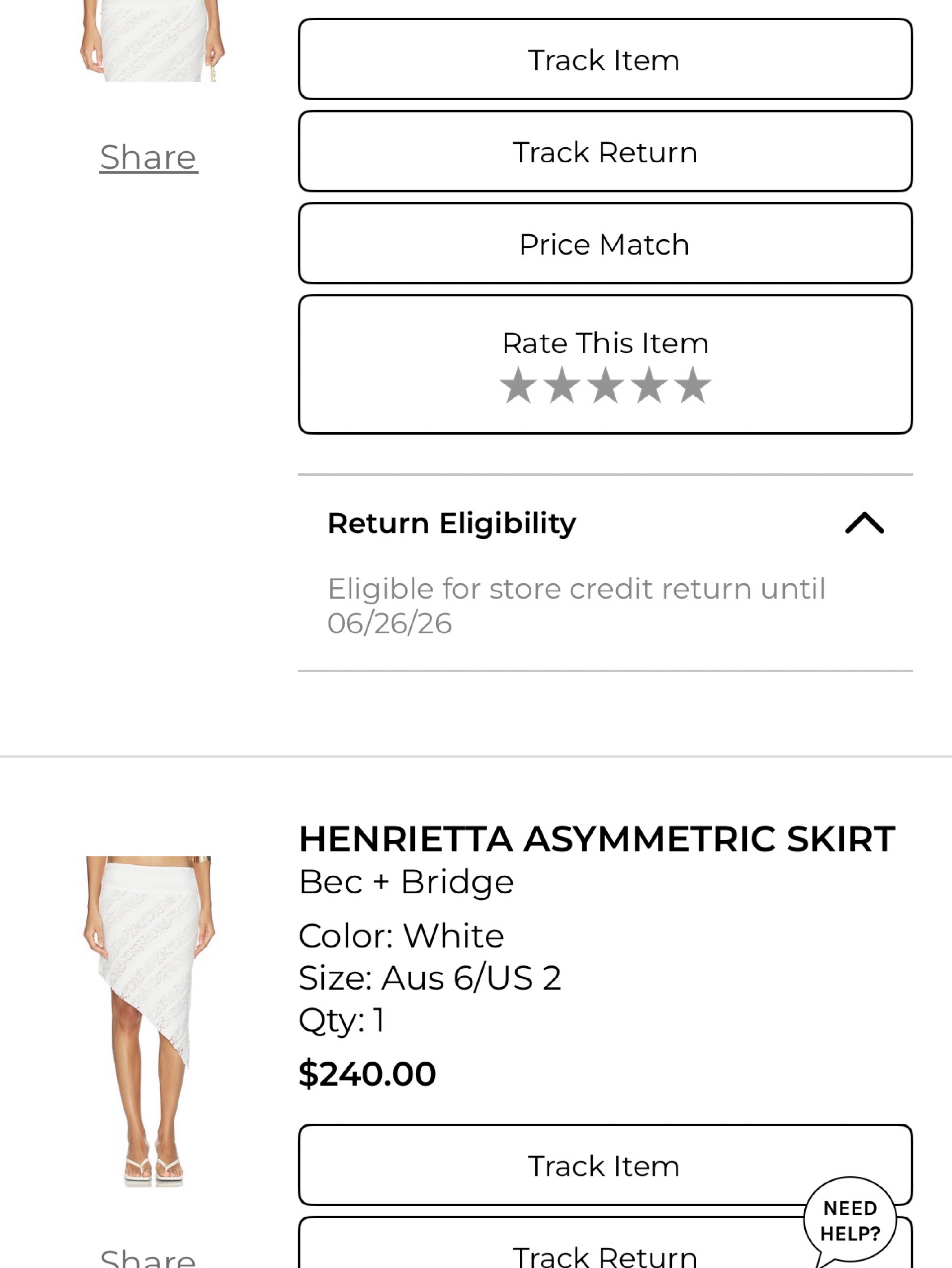Open the Henrietta Asymmetric Skirt product photo
Viewport: 952px width, 1268px height.
[x=149, y=1022]
